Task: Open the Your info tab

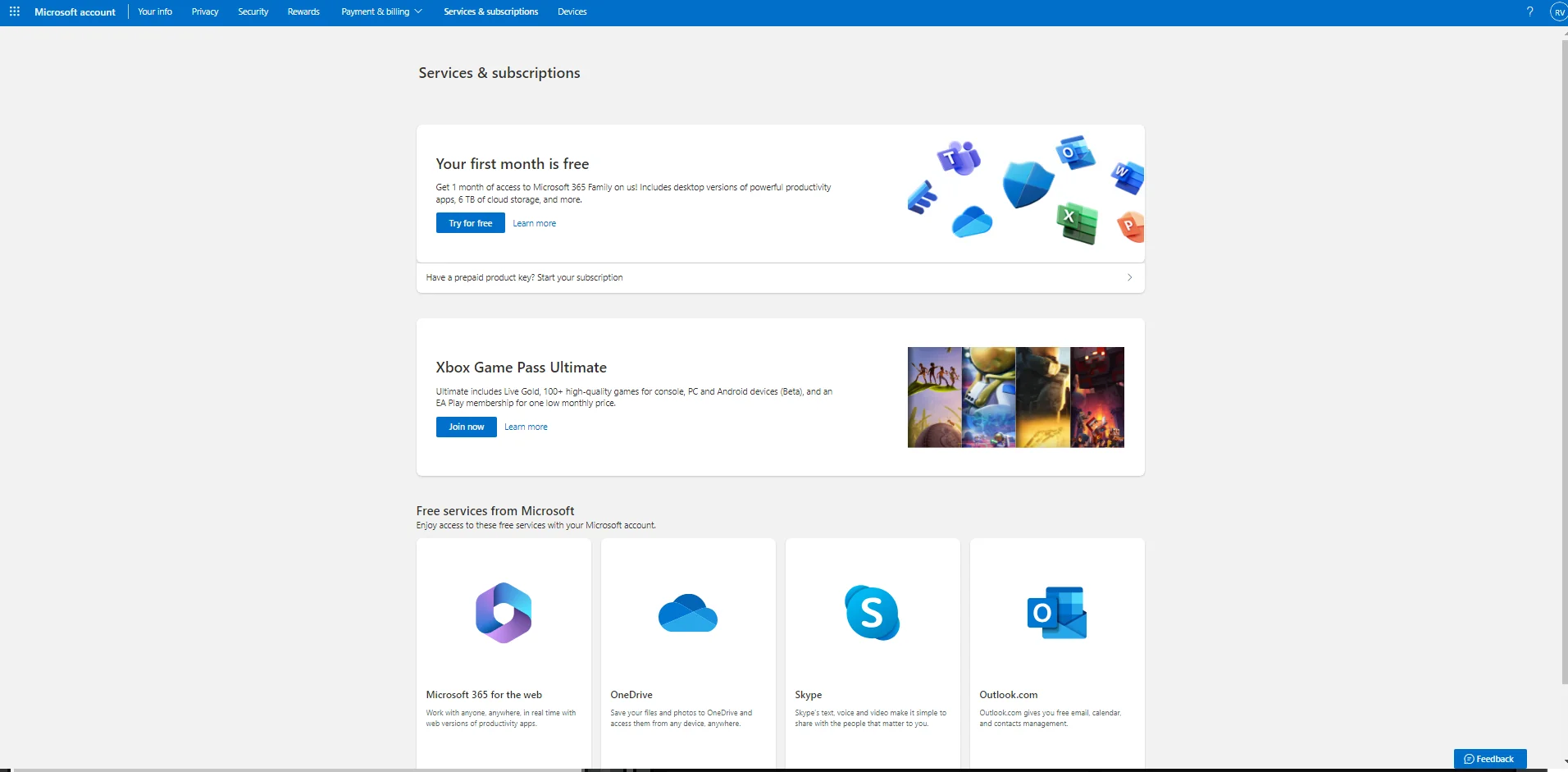Action: tap(155, 11)
